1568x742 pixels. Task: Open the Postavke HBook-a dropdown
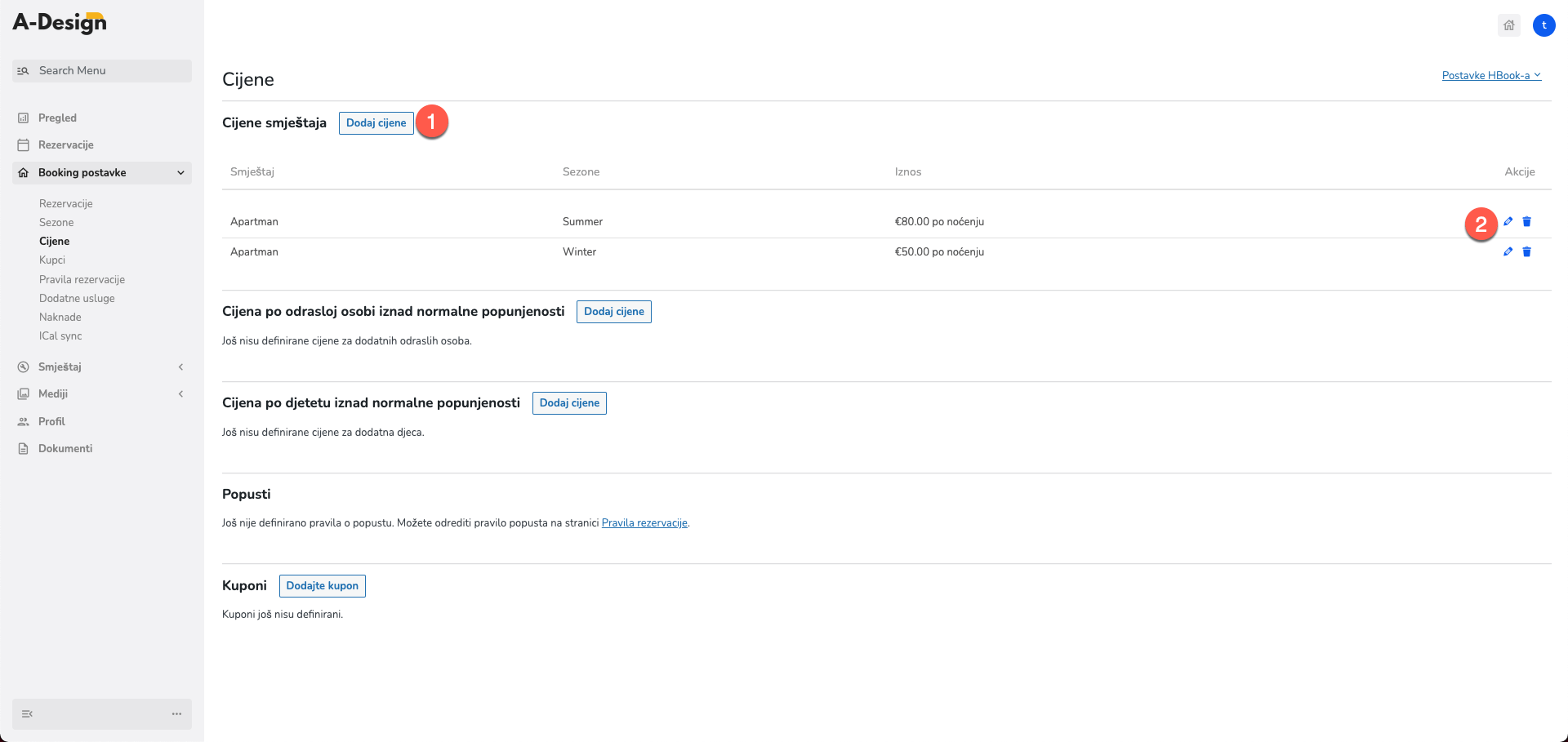coord(1491,75)
